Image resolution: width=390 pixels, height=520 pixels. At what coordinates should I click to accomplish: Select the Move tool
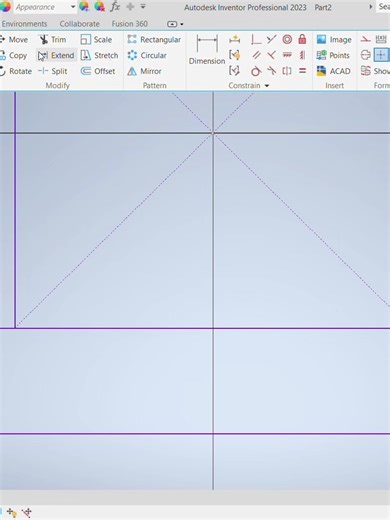(x=14, y=40)
